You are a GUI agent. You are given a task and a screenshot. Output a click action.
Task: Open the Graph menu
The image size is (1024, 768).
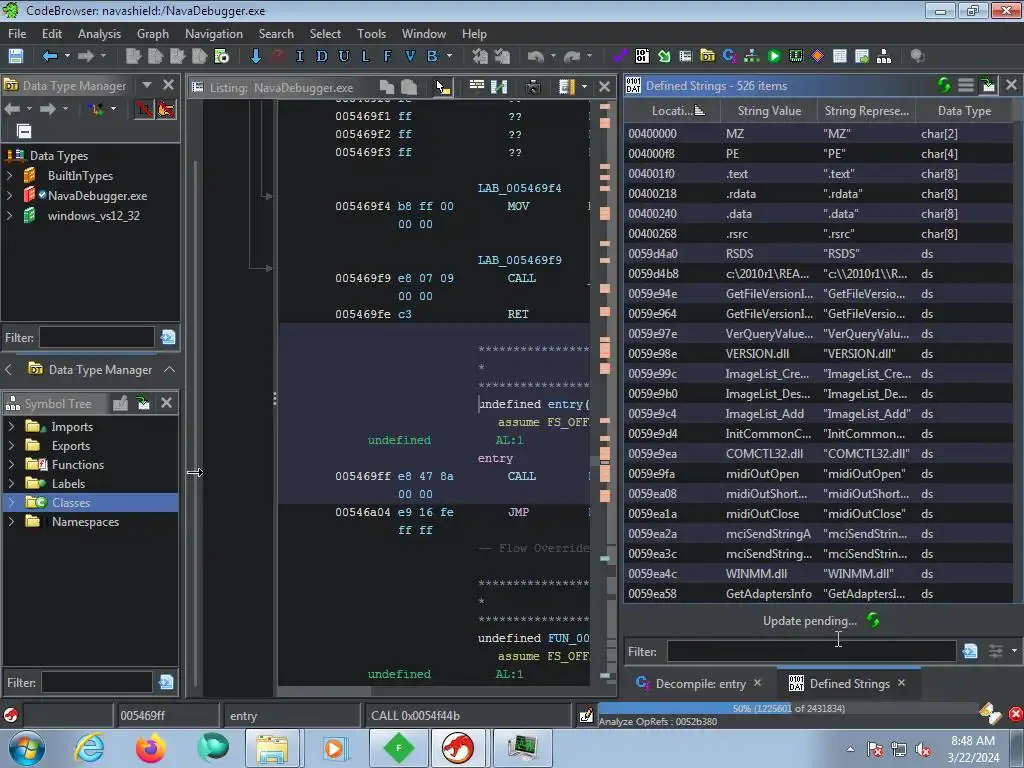(x=153, y=34)
